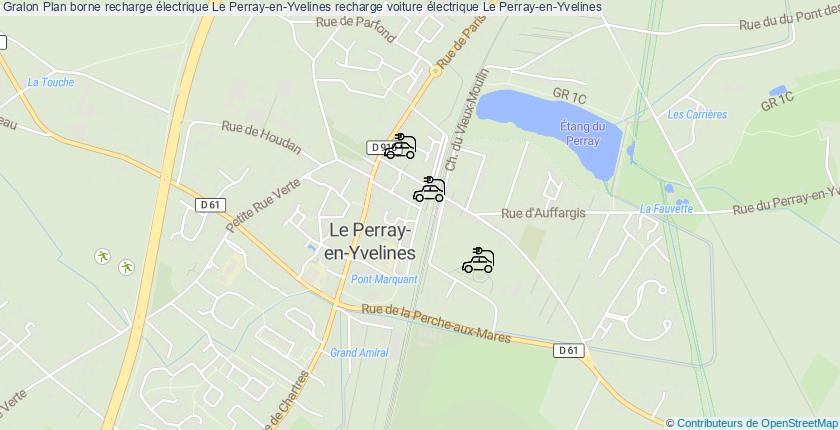Click the Le Perray-en-Yvelines town label
The width and height of the screenshot is (840, 430).
click(x=370, y=242)
